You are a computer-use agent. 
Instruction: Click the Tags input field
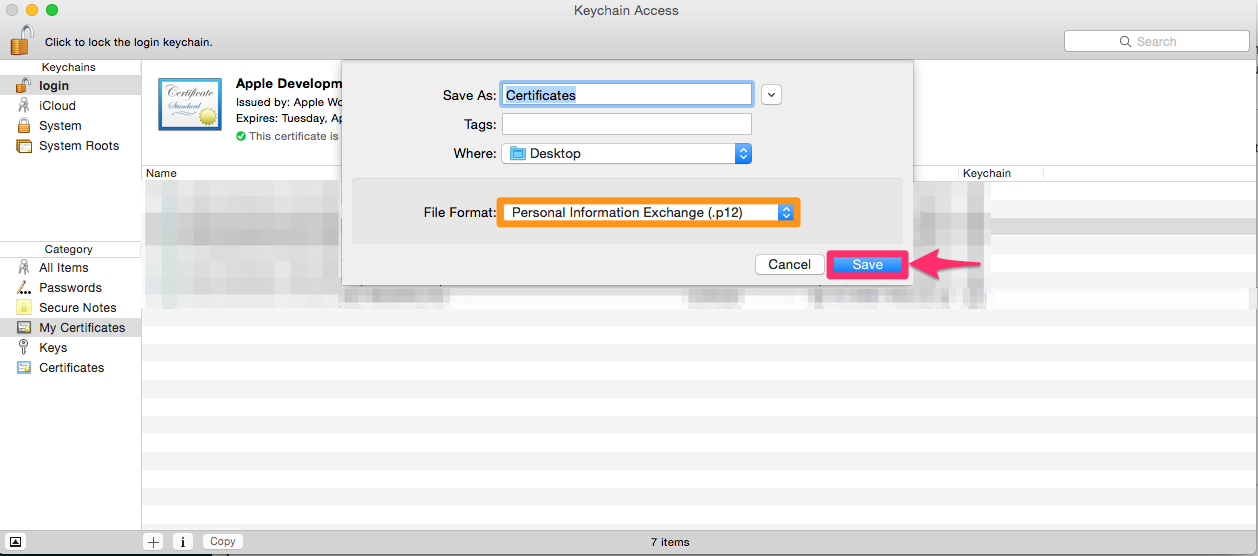[x=626, y=124]
